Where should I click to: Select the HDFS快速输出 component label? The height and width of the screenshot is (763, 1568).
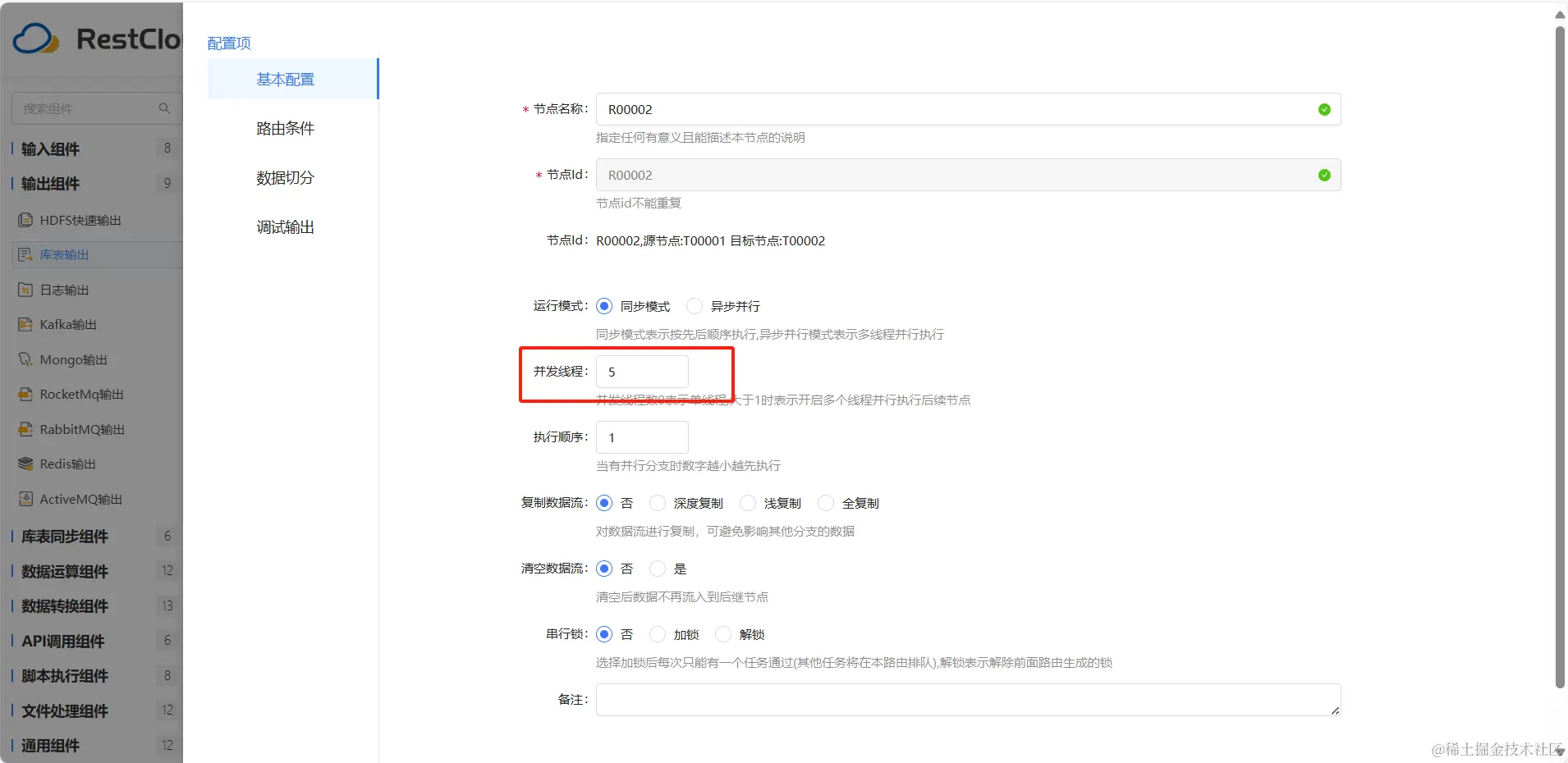pos(80,220)
